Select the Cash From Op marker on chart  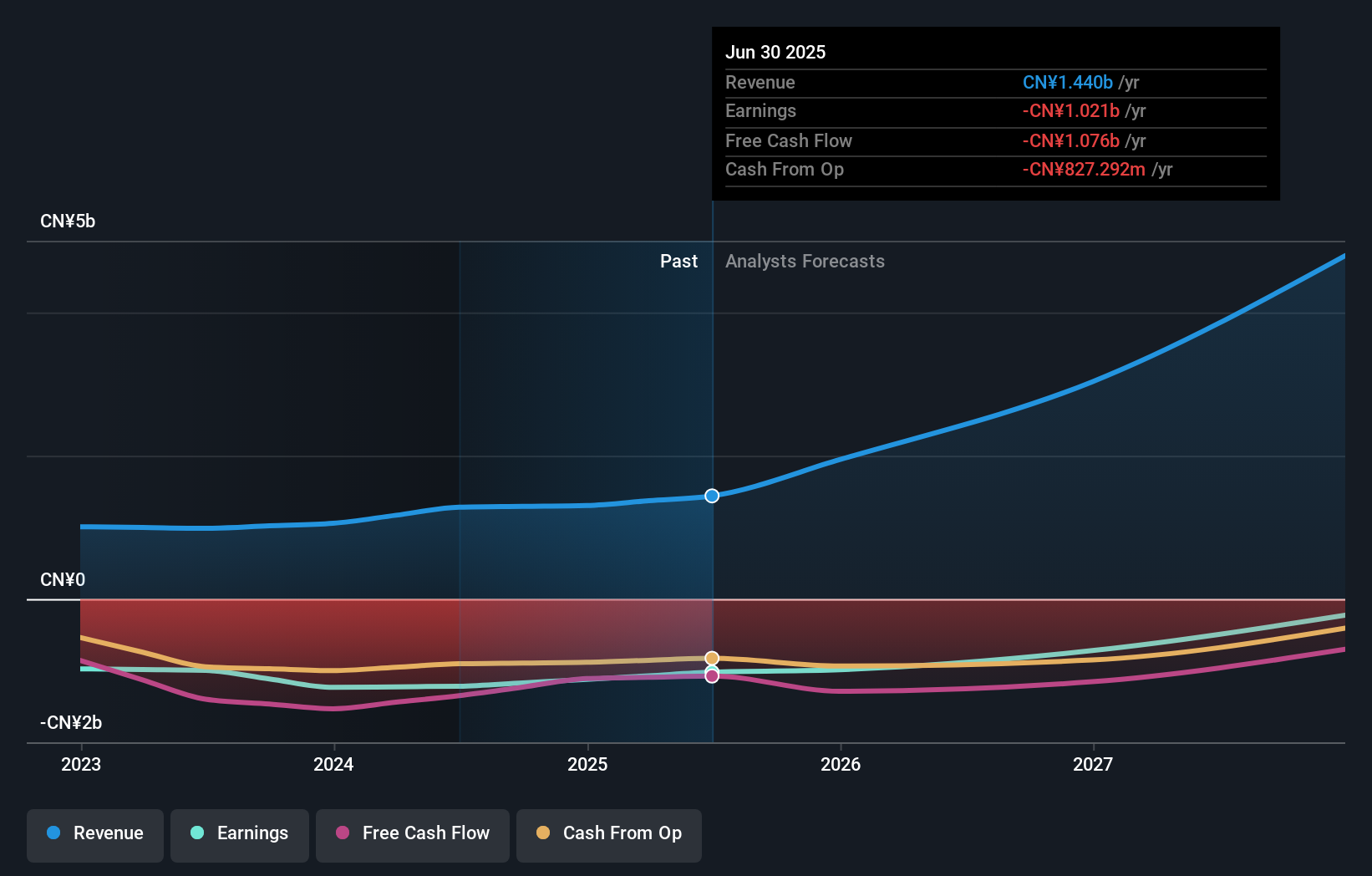(x=711, y=658)
